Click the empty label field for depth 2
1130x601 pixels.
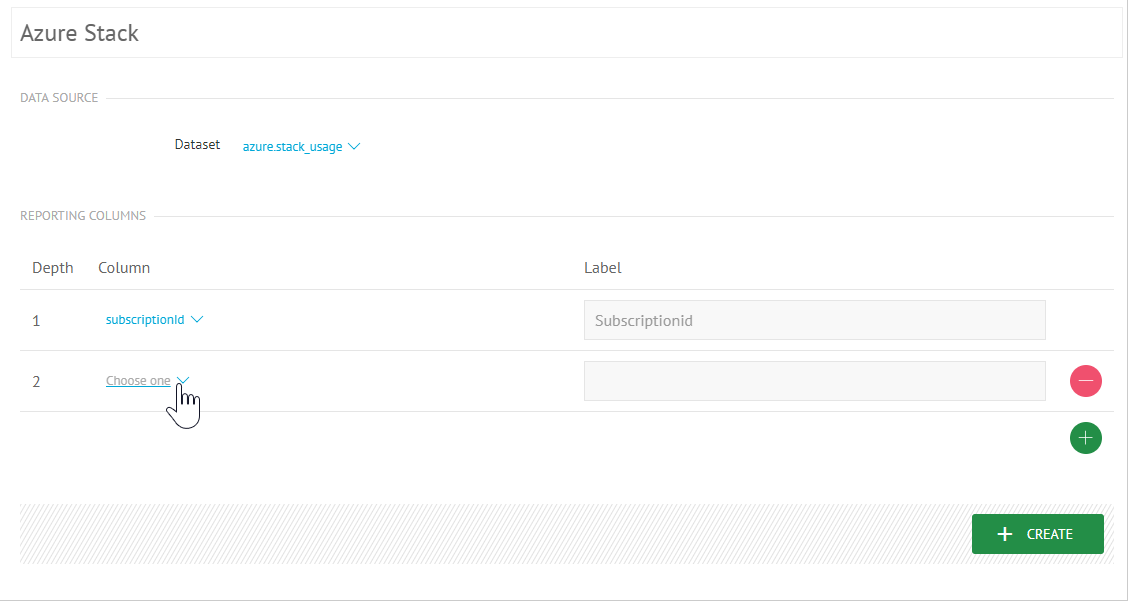pos(814,380)
